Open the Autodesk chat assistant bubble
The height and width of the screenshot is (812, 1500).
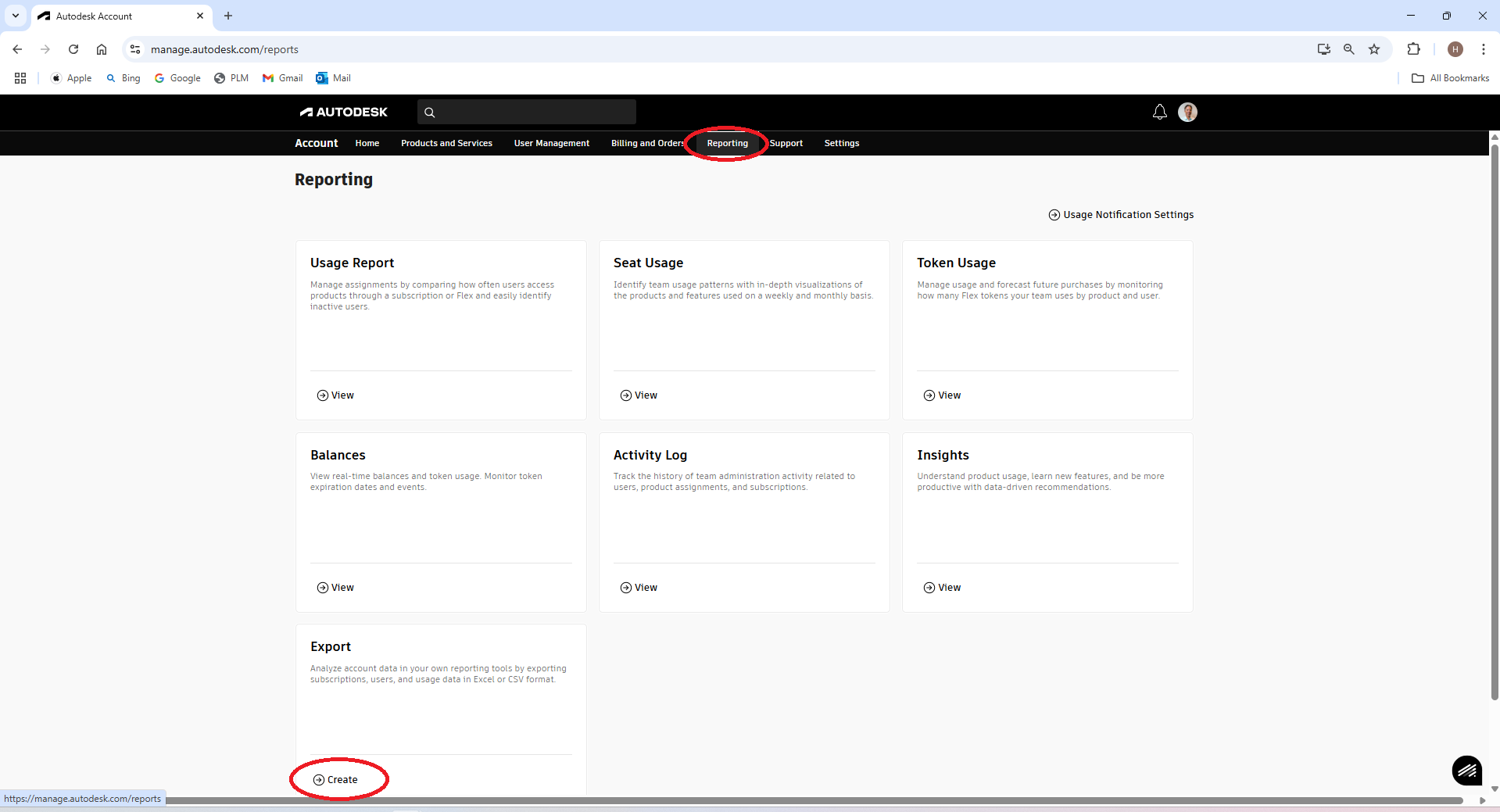click(x=1467, y=771)
